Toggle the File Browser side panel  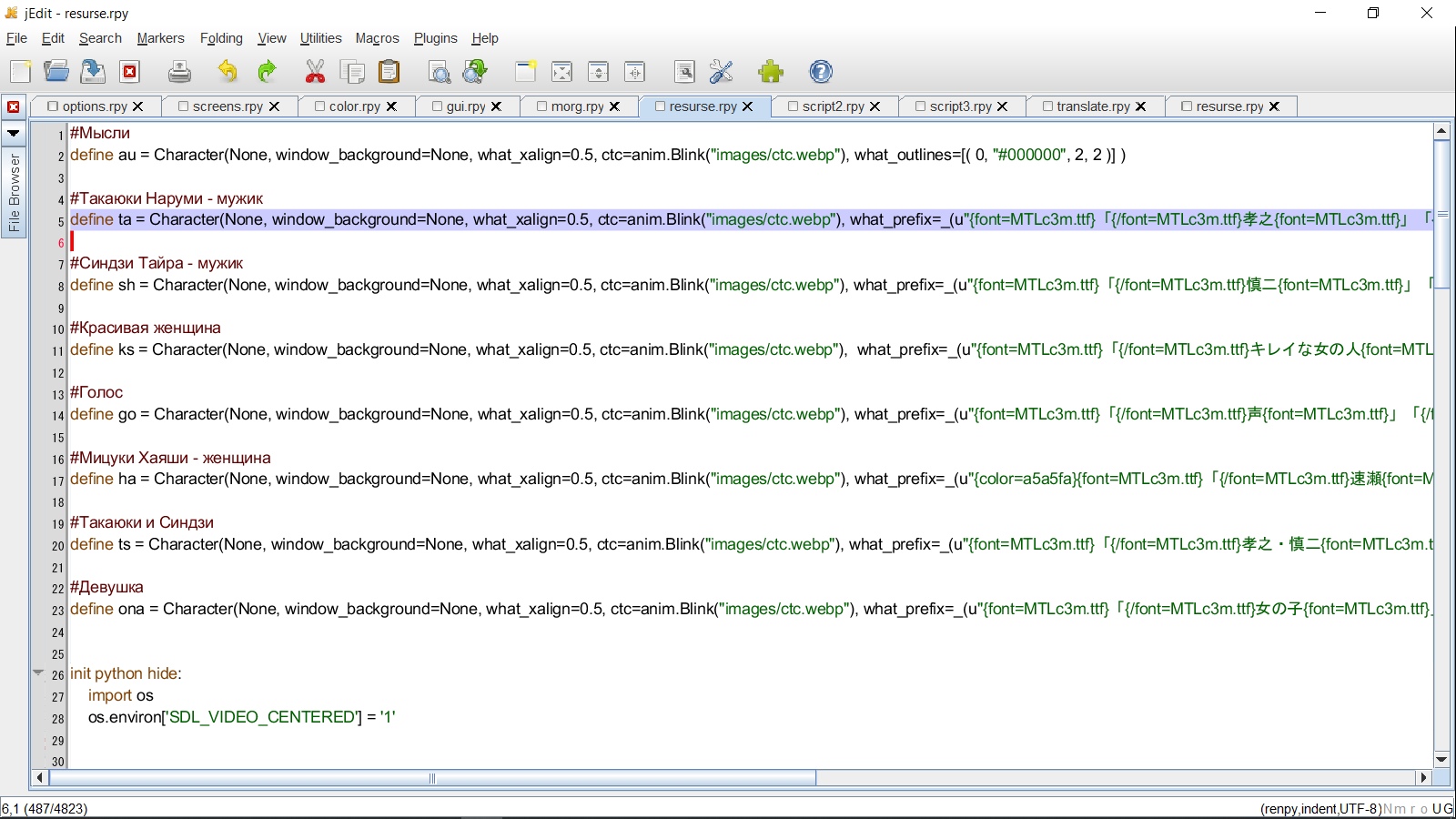(14, 192)
